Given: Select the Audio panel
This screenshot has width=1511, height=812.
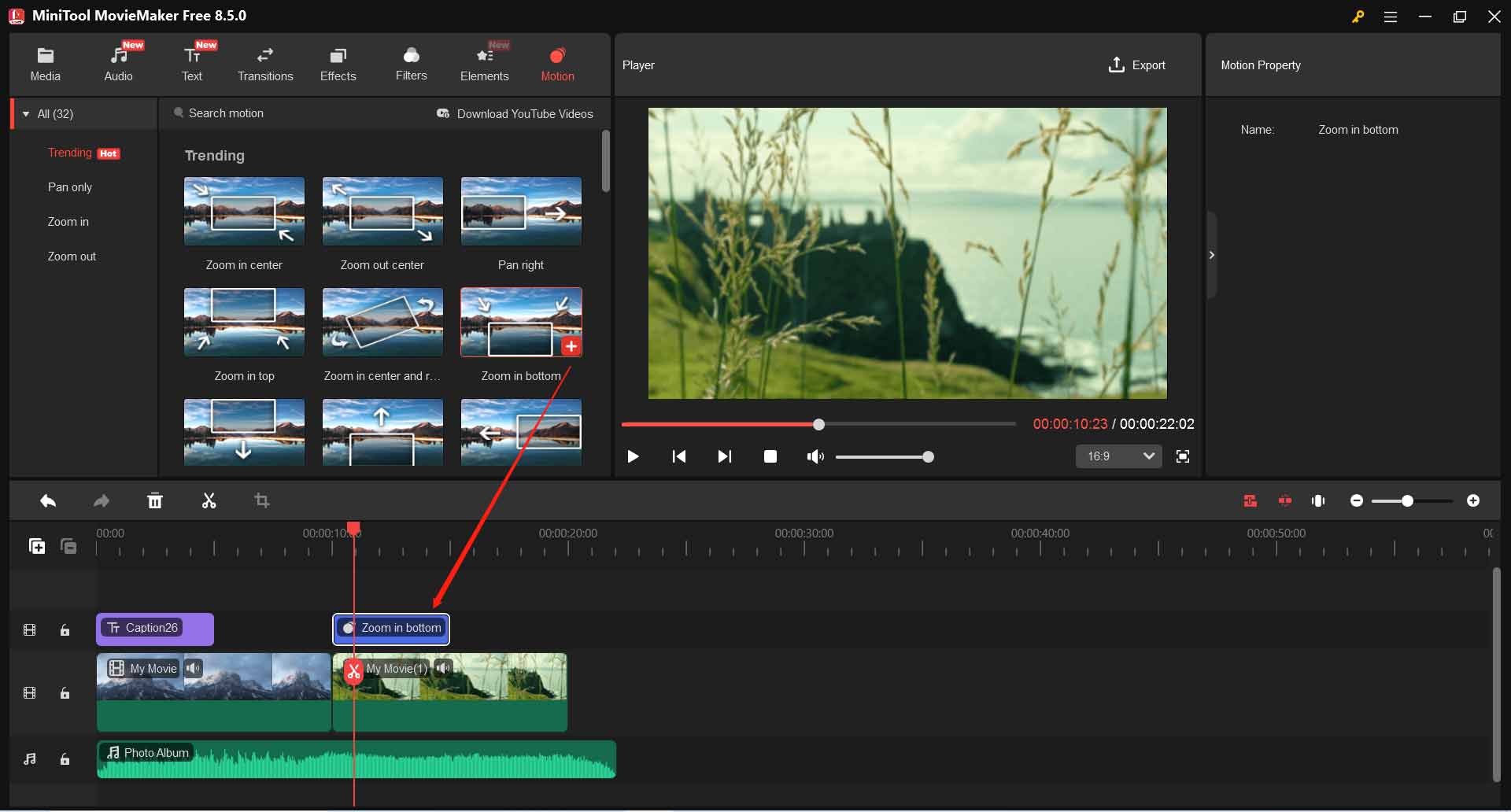Looking at the screenshot, I should (120, 63).
